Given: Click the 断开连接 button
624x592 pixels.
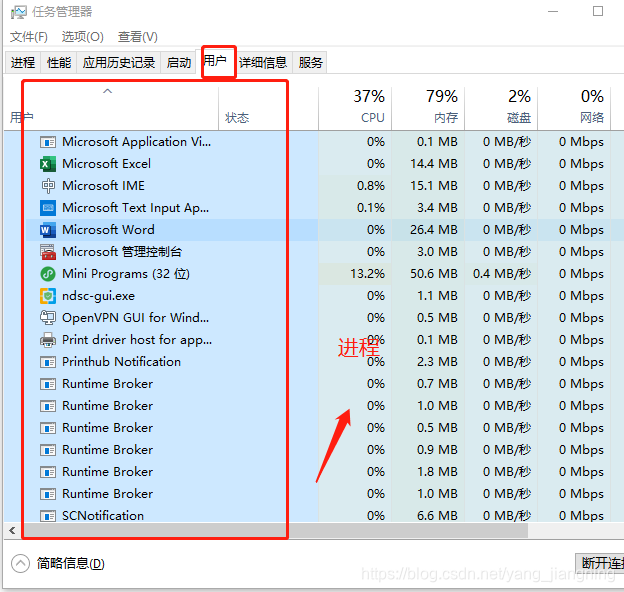Looking at the screenshot, I should click(600, 563).
